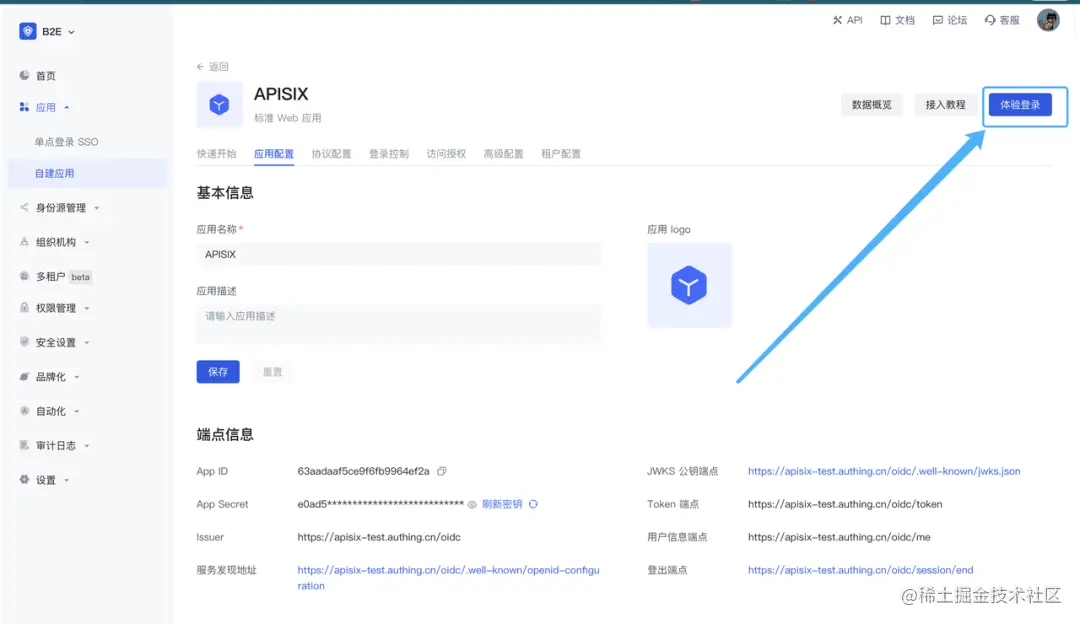Go back with the 返回 link
Image resolution: width=1080 pixels, height=624 pixels.
[212, 67]
